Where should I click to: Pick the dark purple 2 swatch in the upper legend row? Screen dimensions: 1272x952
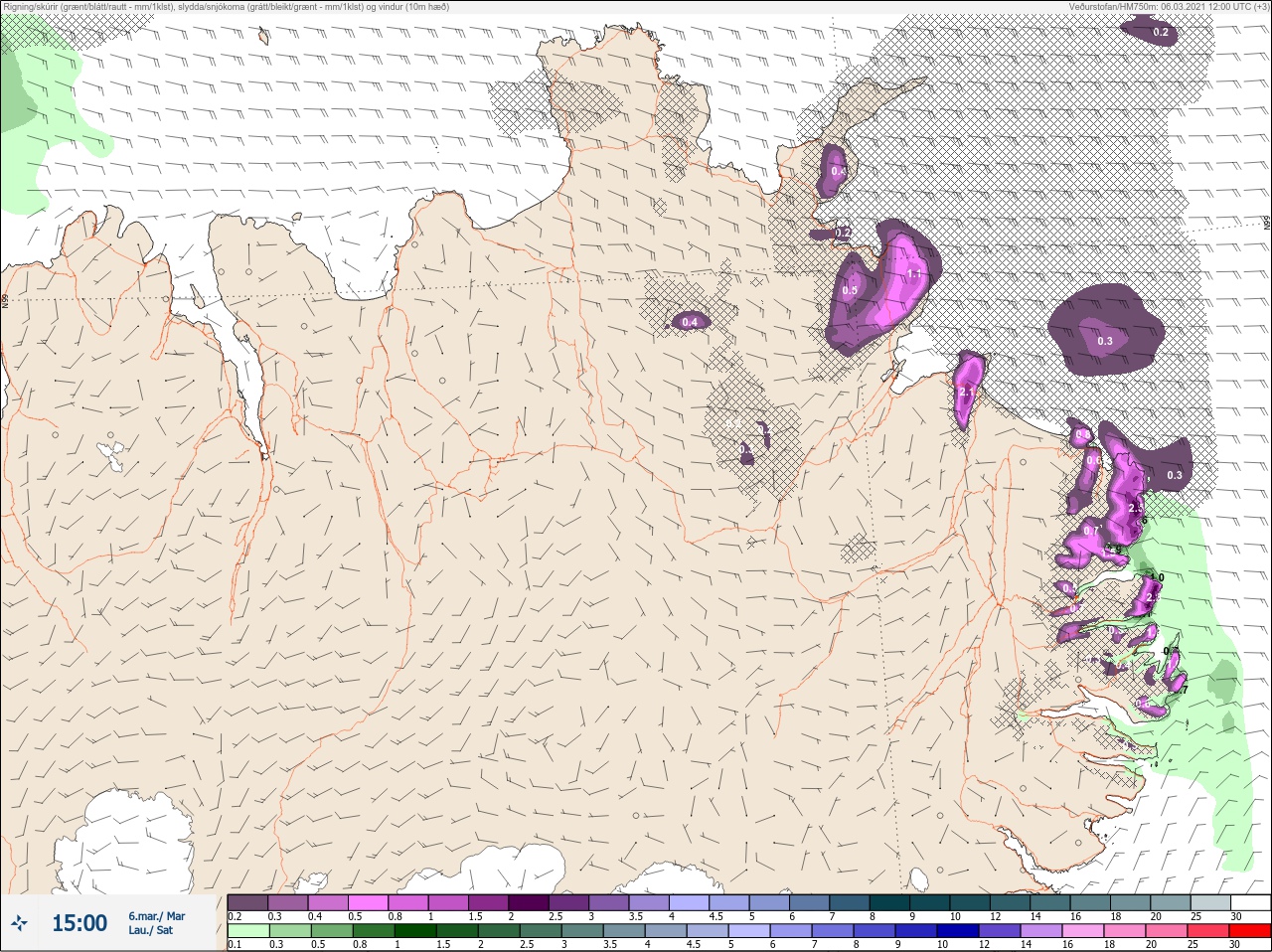click(529, 901)
